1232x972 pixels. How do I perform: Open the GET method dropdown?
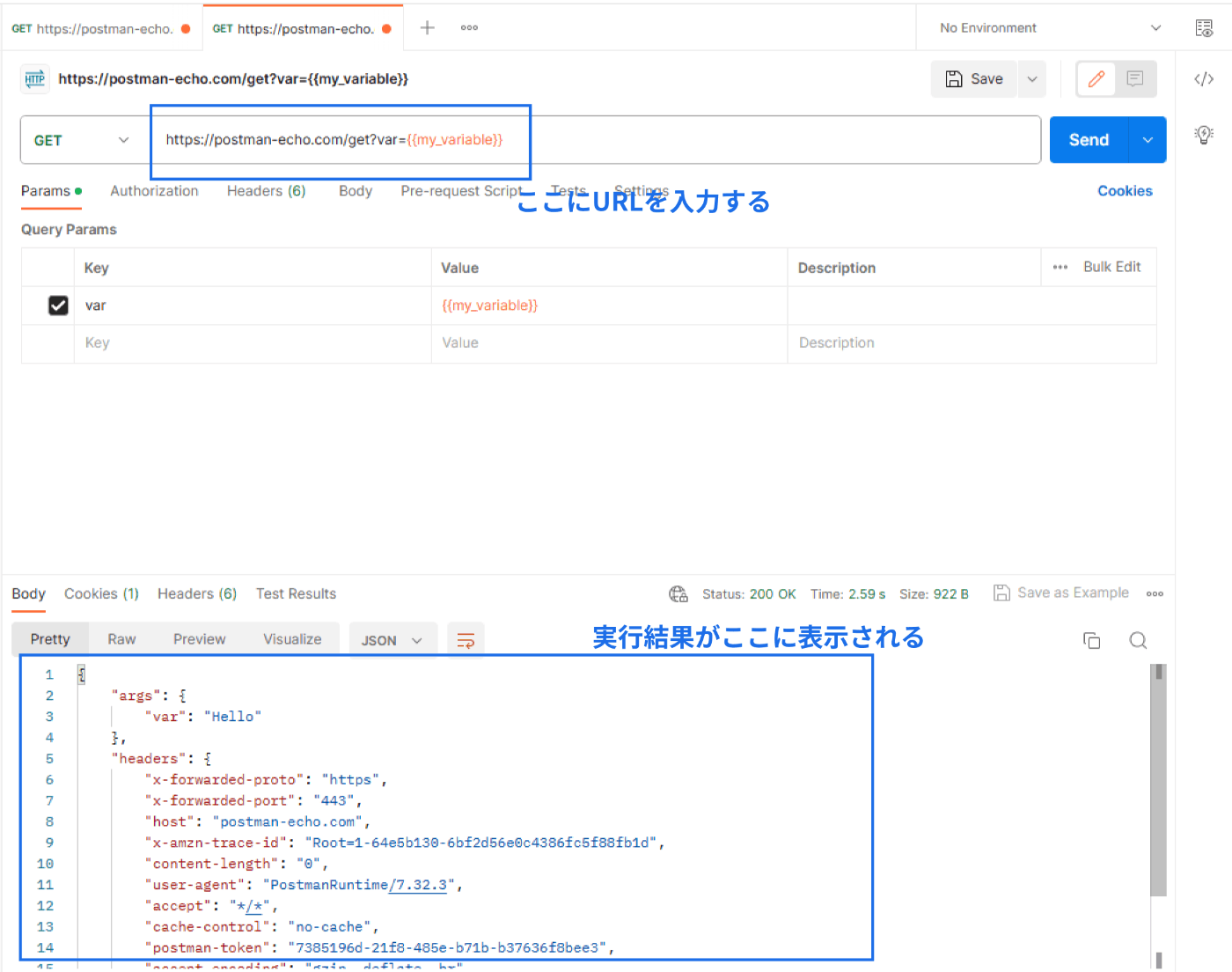click(81, 140)
